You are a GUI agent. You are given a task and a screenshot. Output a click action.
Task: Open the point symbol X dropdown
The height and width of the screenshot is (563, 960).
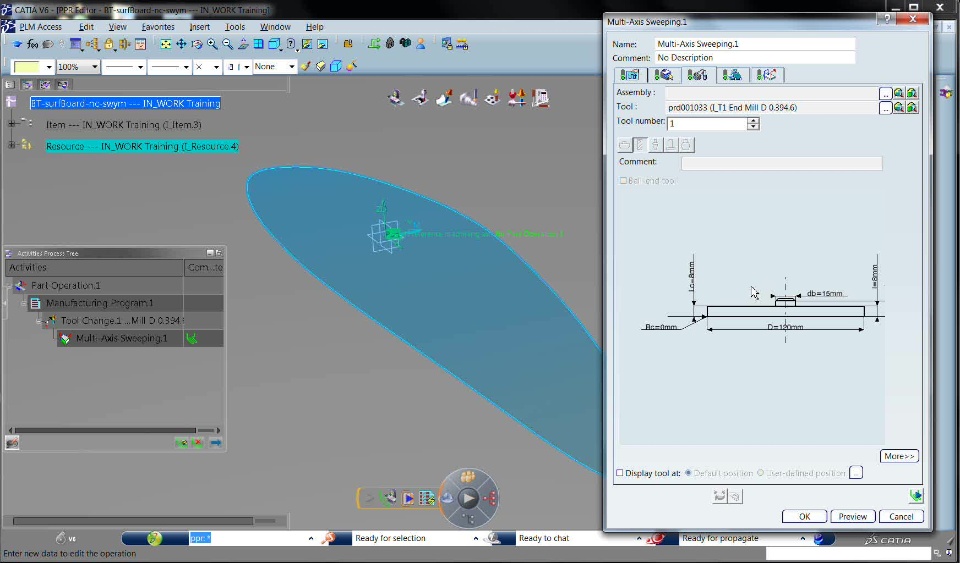pos(216,67)
